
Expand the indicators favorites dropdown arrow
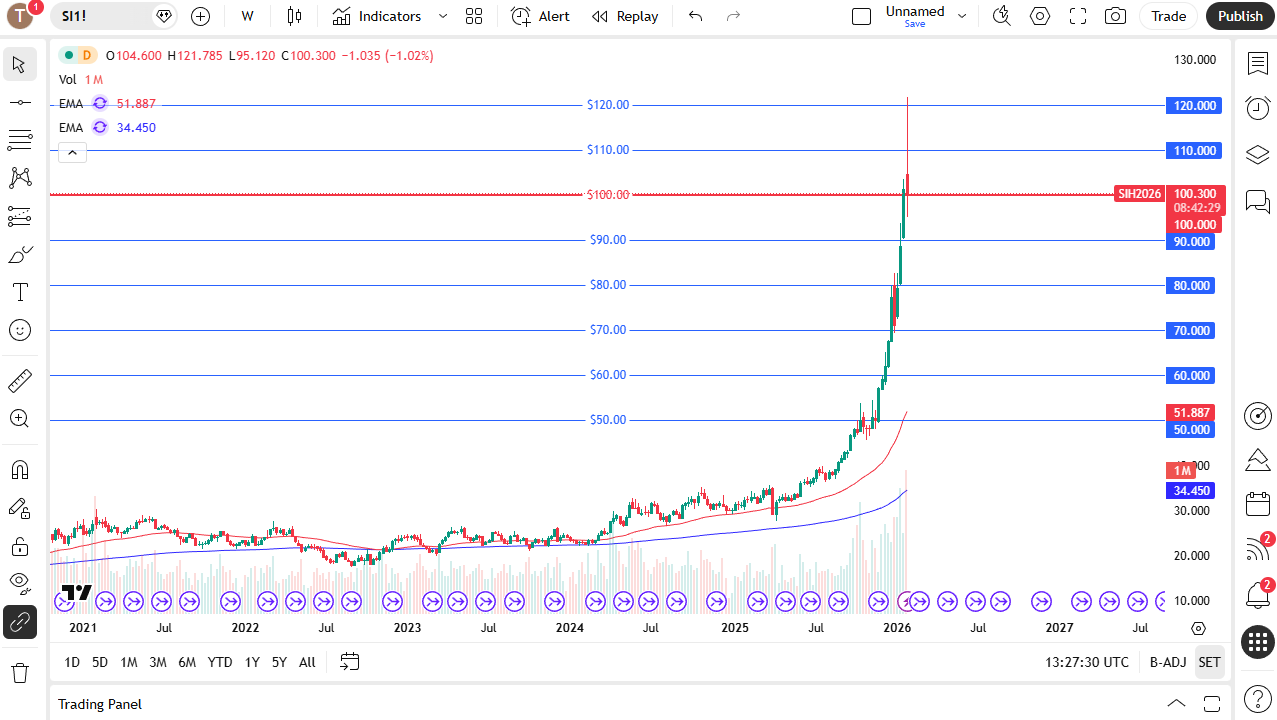click(x=443, y=16)
